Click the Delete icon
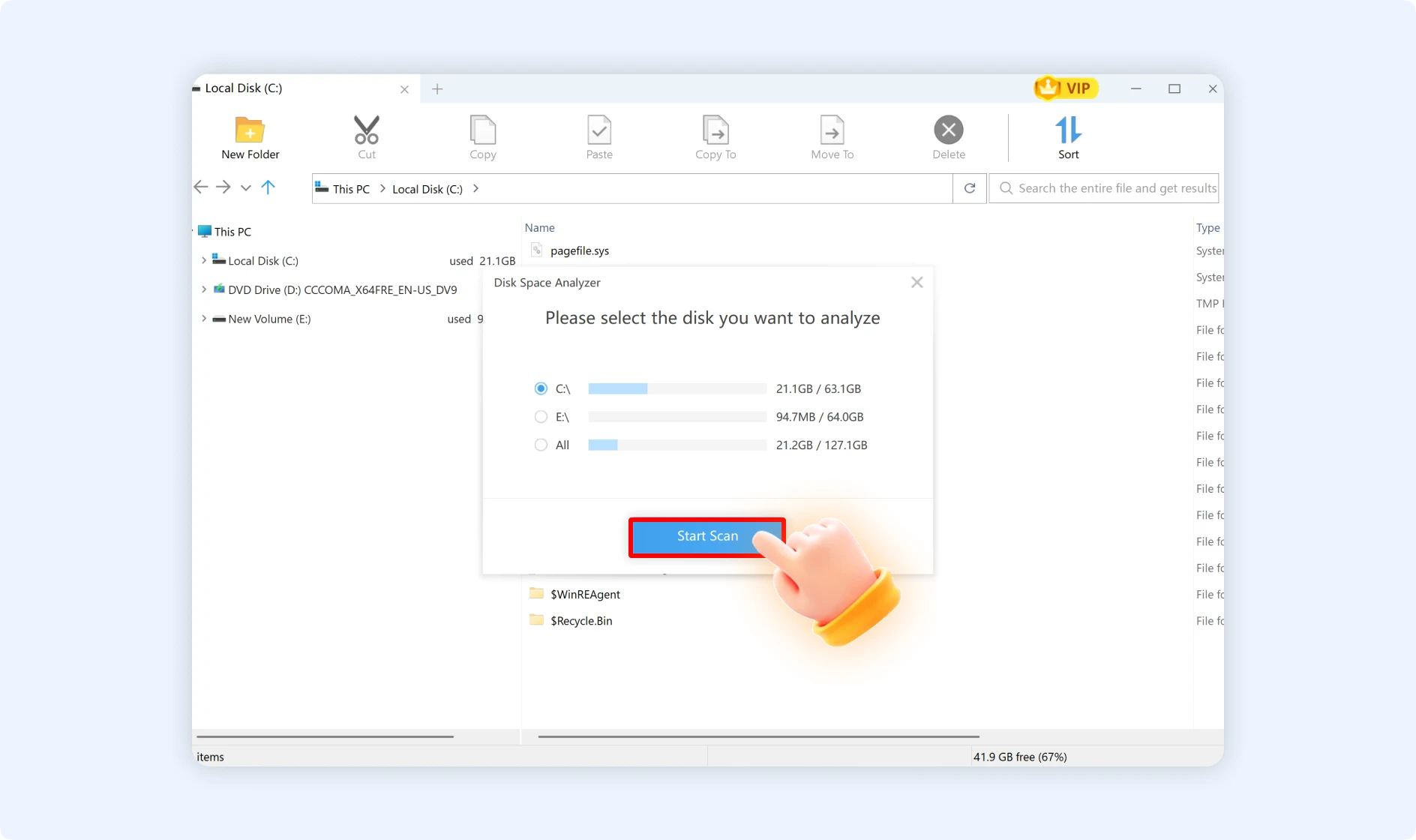 (x=947, y=130)
